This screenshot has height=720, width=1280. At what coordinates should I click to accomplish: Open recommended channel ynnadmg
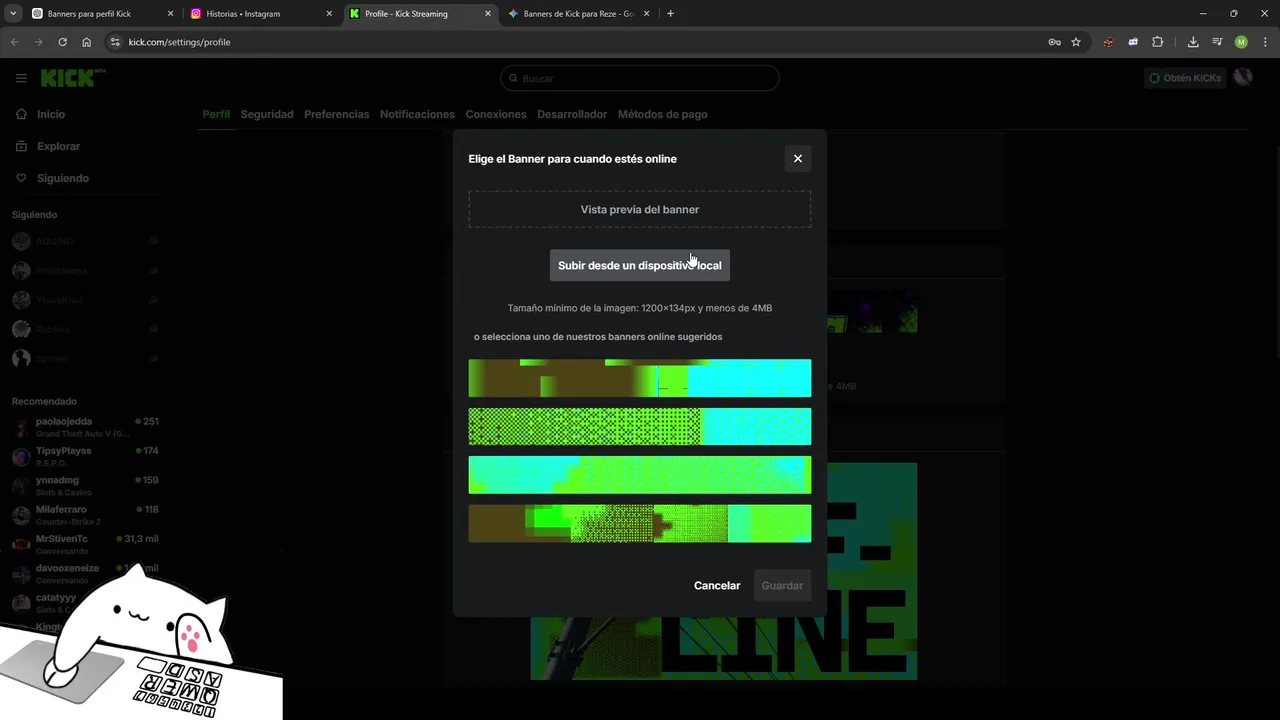click(85, 486)
